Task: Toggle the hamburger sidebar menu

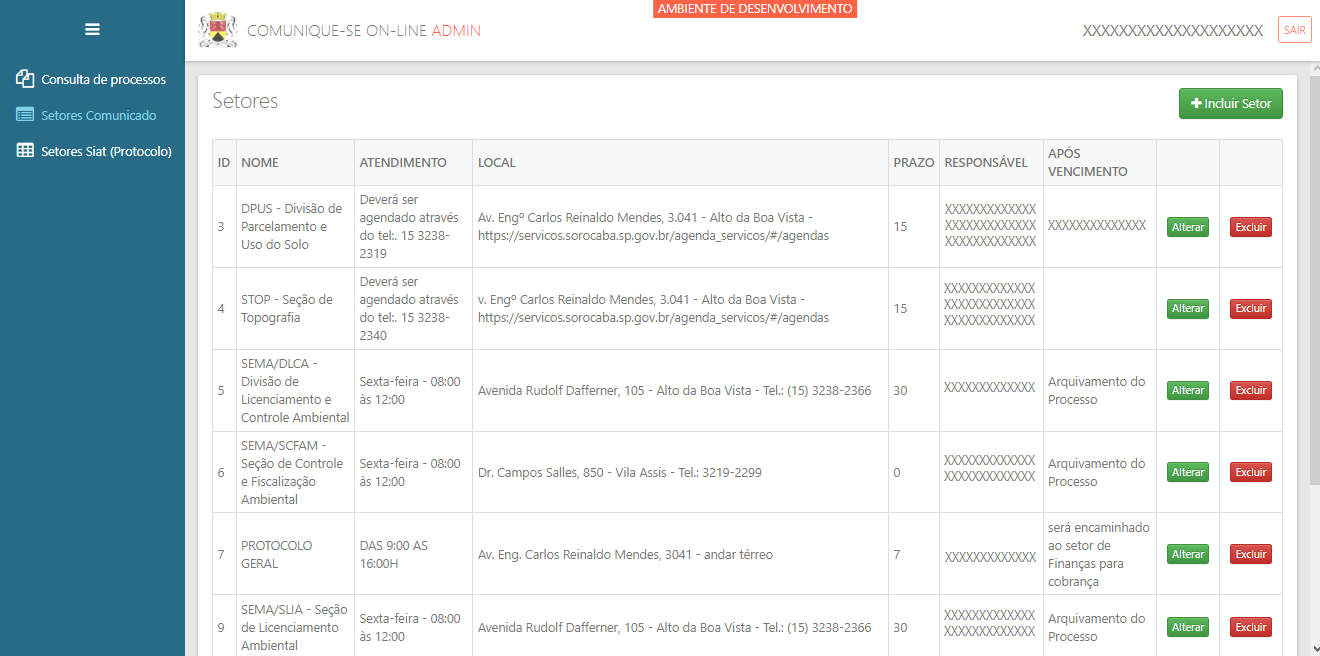Action: pos(92,30)
